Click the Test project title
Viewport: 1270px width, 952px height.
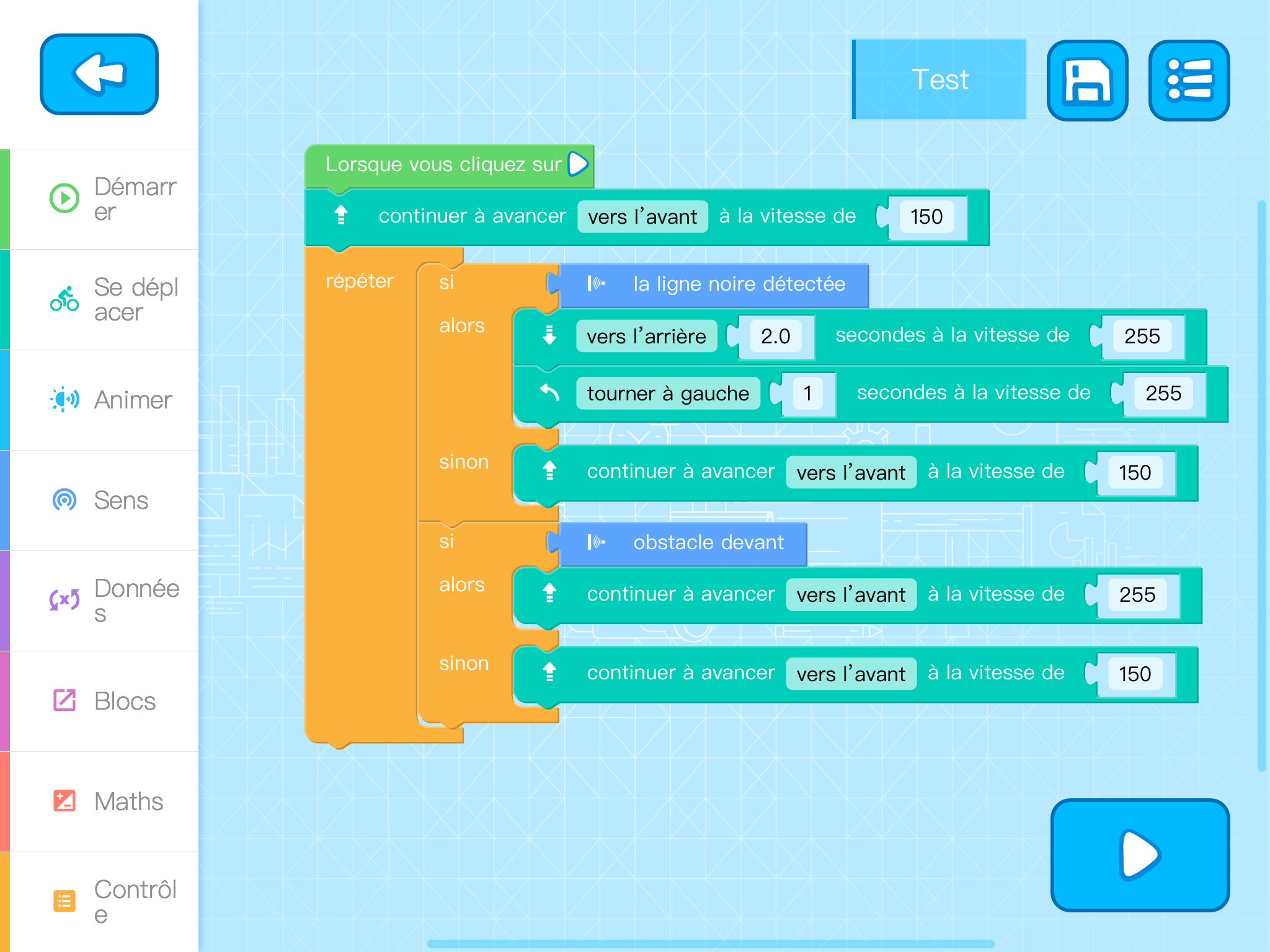click(939, 79)
